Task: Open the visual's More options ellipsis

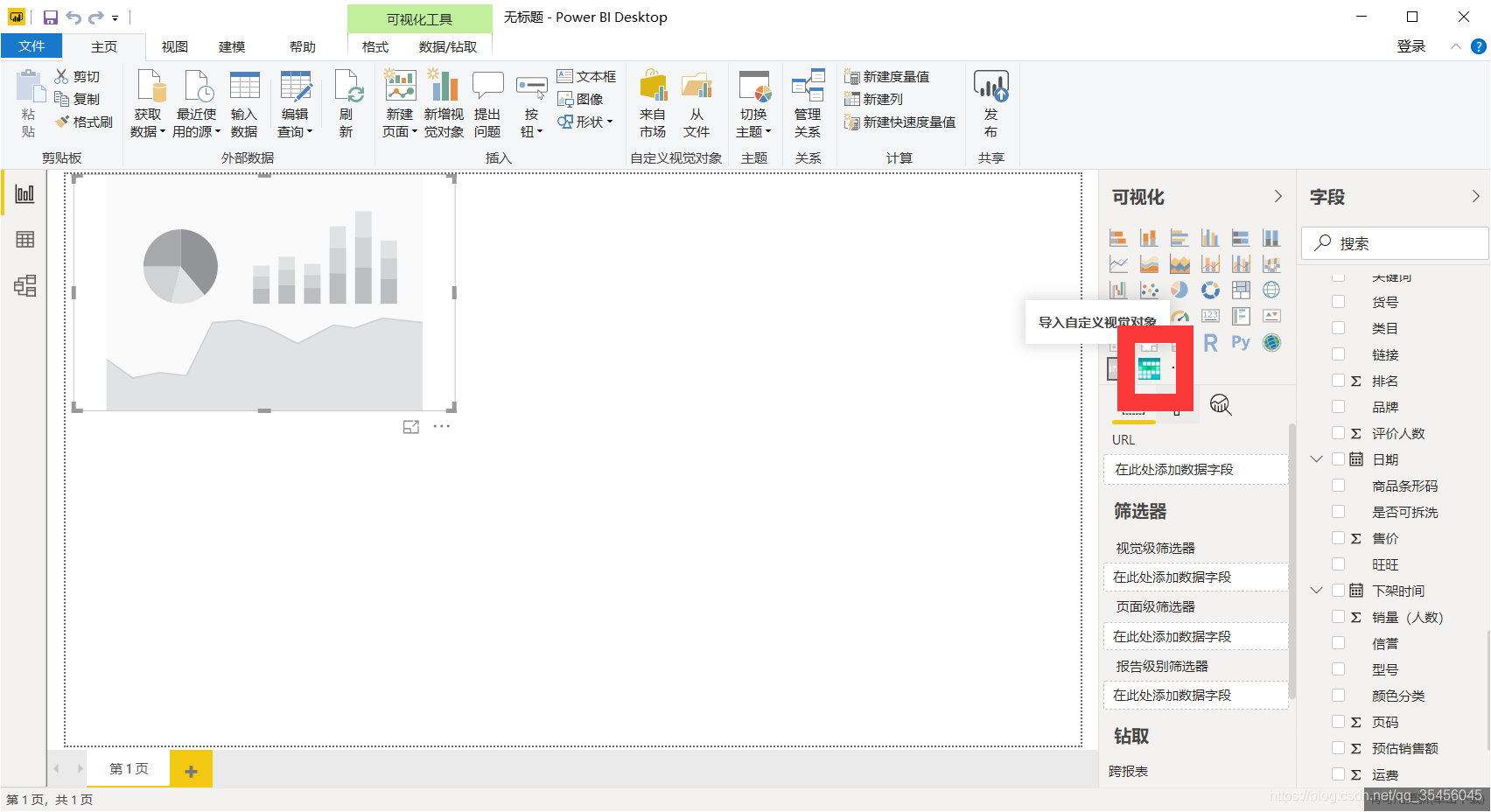Action: click(441, 426)
